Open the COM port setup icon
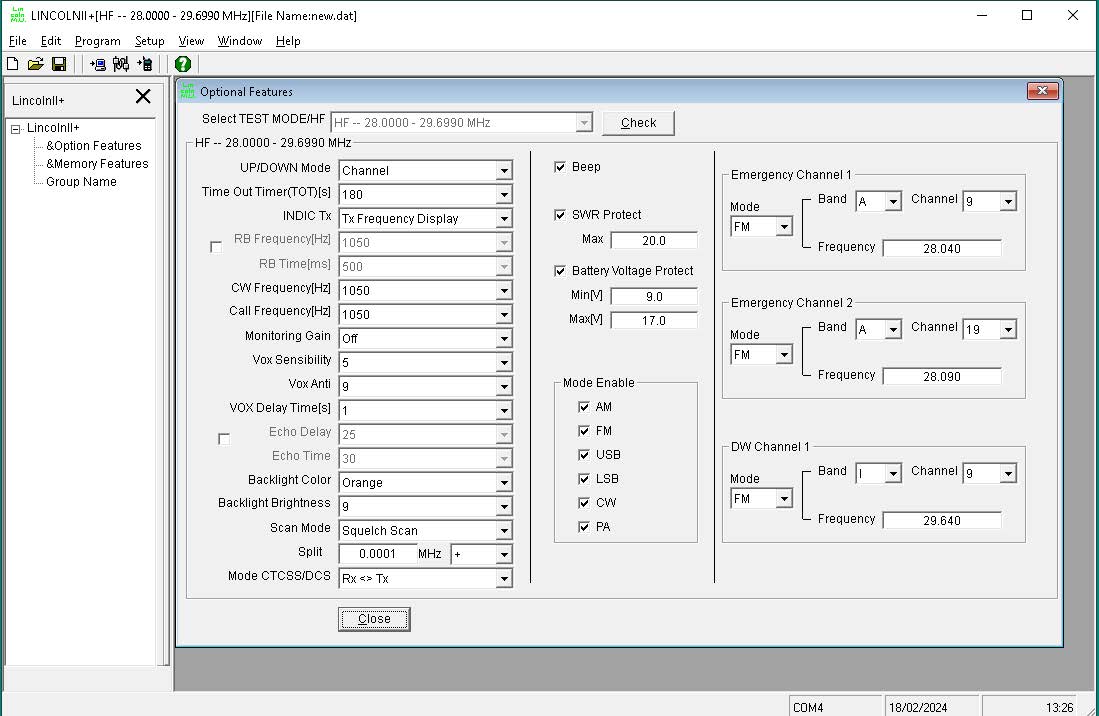The width and height of the screenshot is (1099, 716). coord(121,64)
